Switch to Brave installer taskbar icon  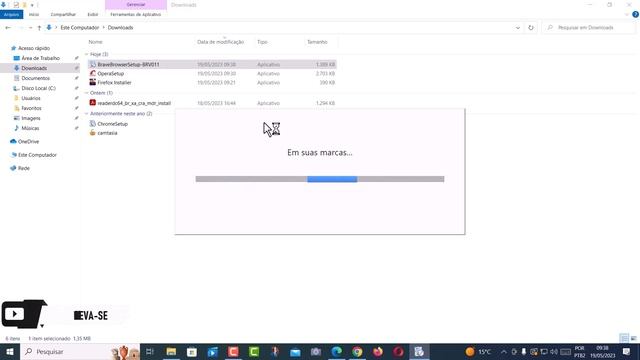coord(419,351)
